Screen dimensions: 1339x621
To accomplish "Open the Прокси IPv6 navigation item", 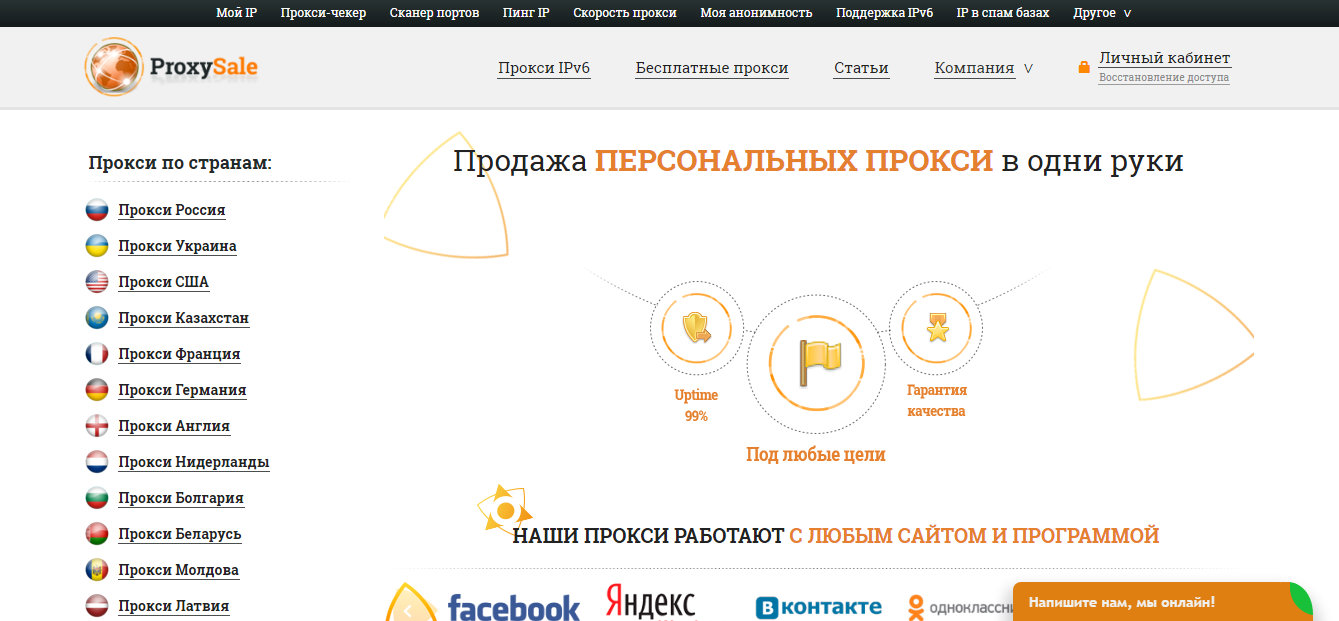I will pyautogui.click(x=544, y=68).
